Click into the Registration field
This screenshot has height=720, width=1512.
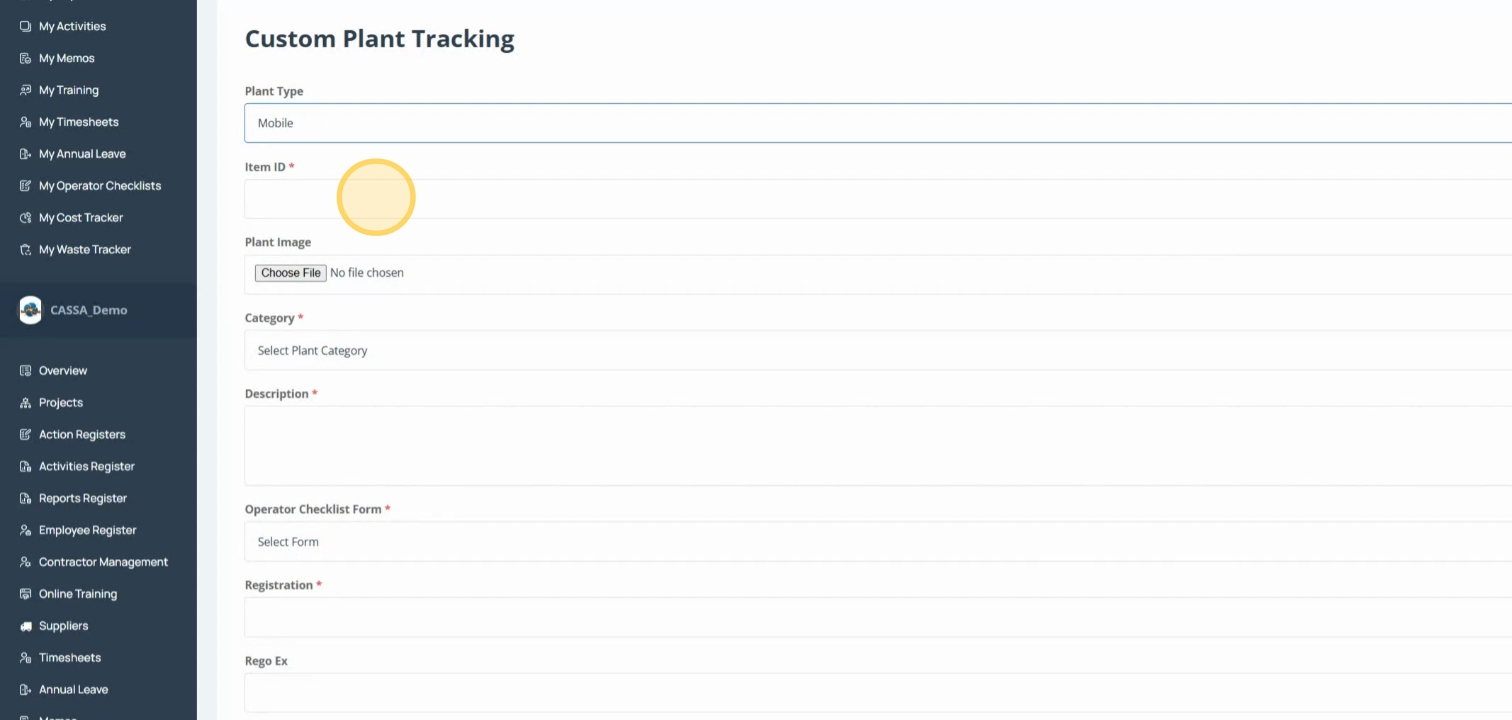tap(878, 618)
